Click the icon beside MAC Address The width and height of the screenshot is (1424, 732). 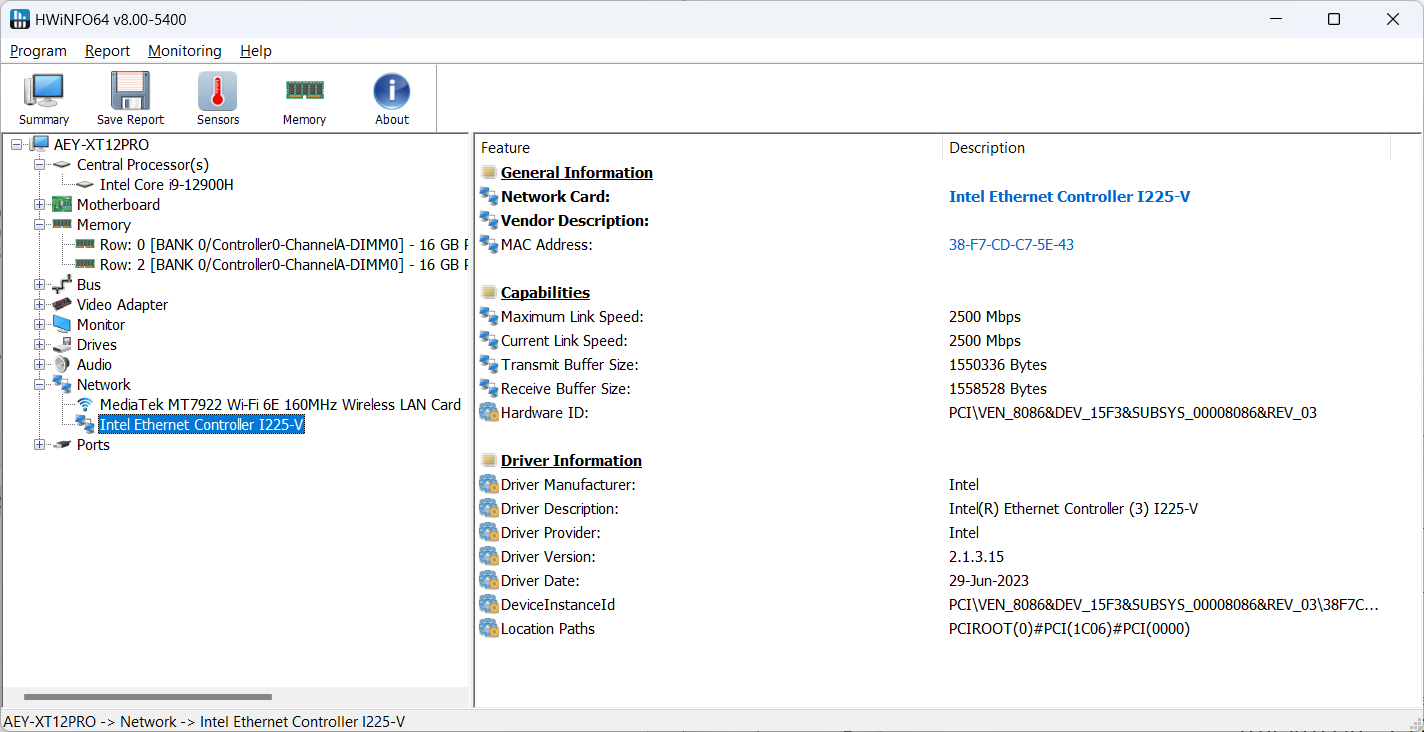(488, 244)
